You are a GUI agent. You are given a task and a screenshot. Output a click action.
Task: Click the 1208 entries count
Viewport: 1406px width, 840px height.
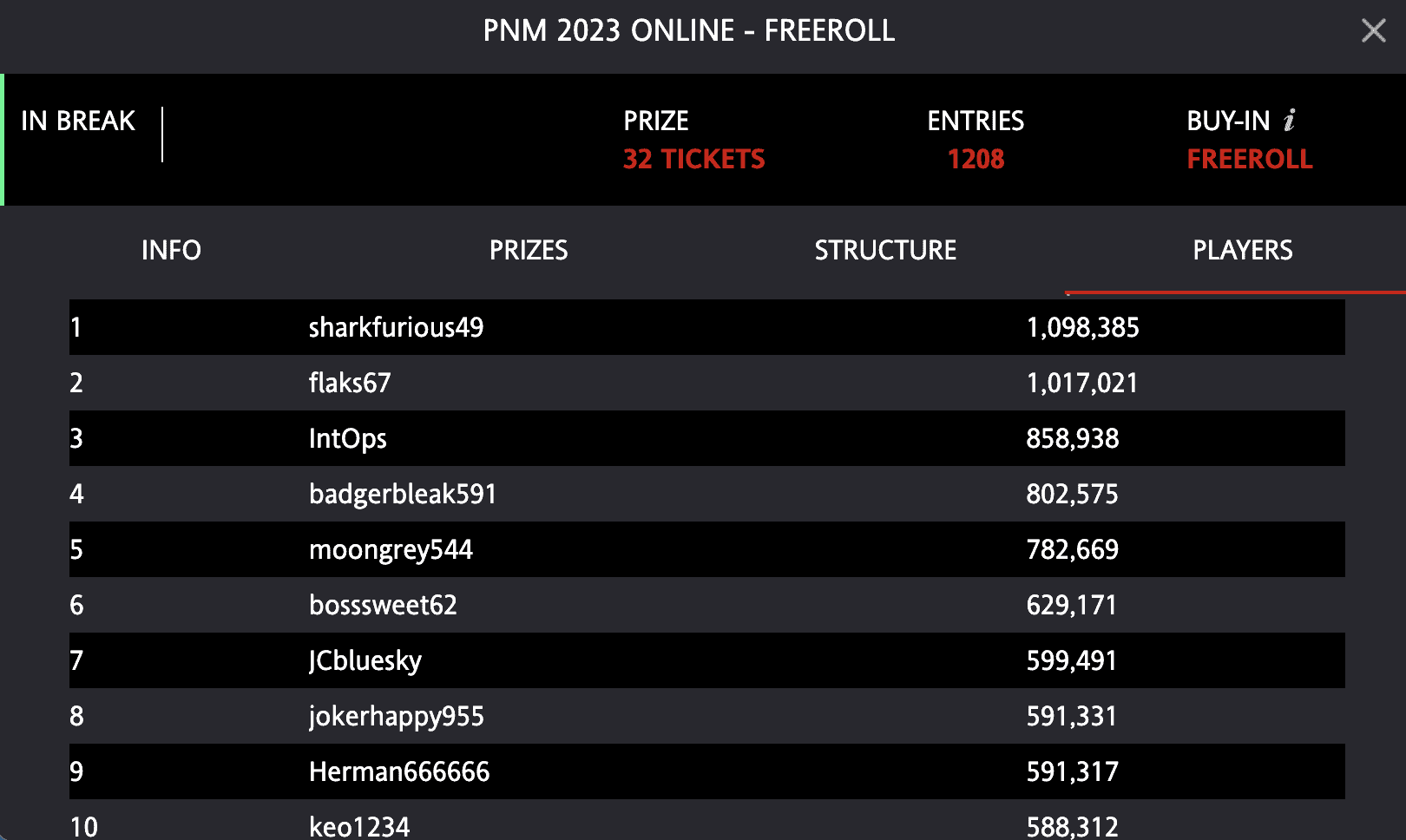pyautogui.click(x=976, y=159)
